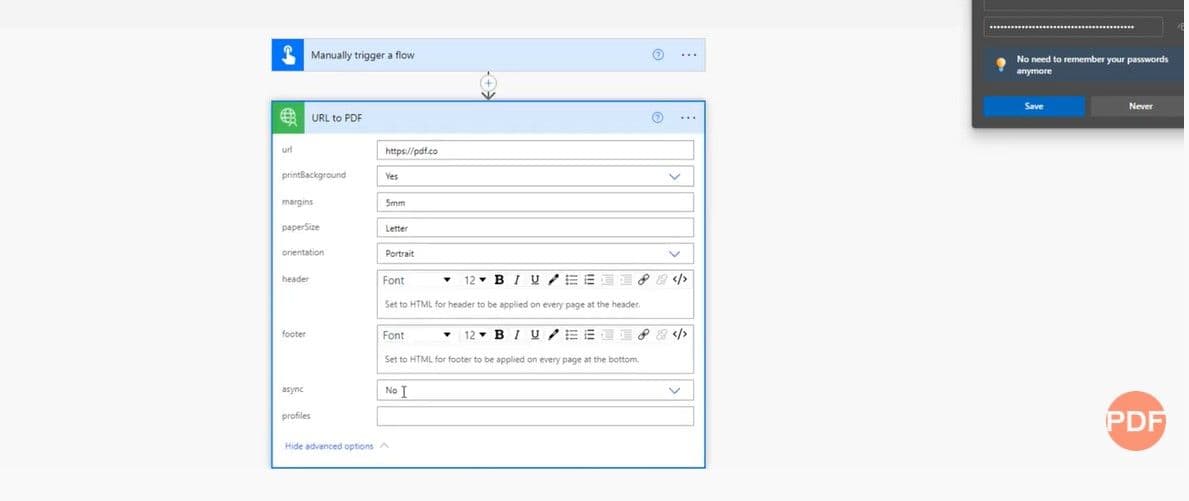Click Save in password prompt

click(x=1033, y=106)
